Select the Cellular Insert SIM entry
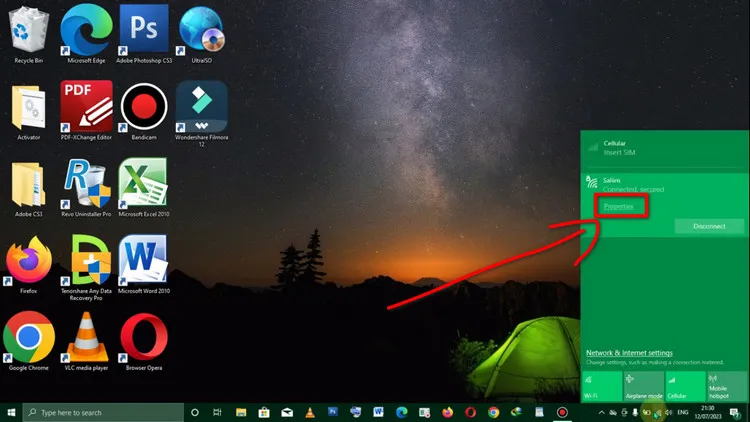 (665, 148)
